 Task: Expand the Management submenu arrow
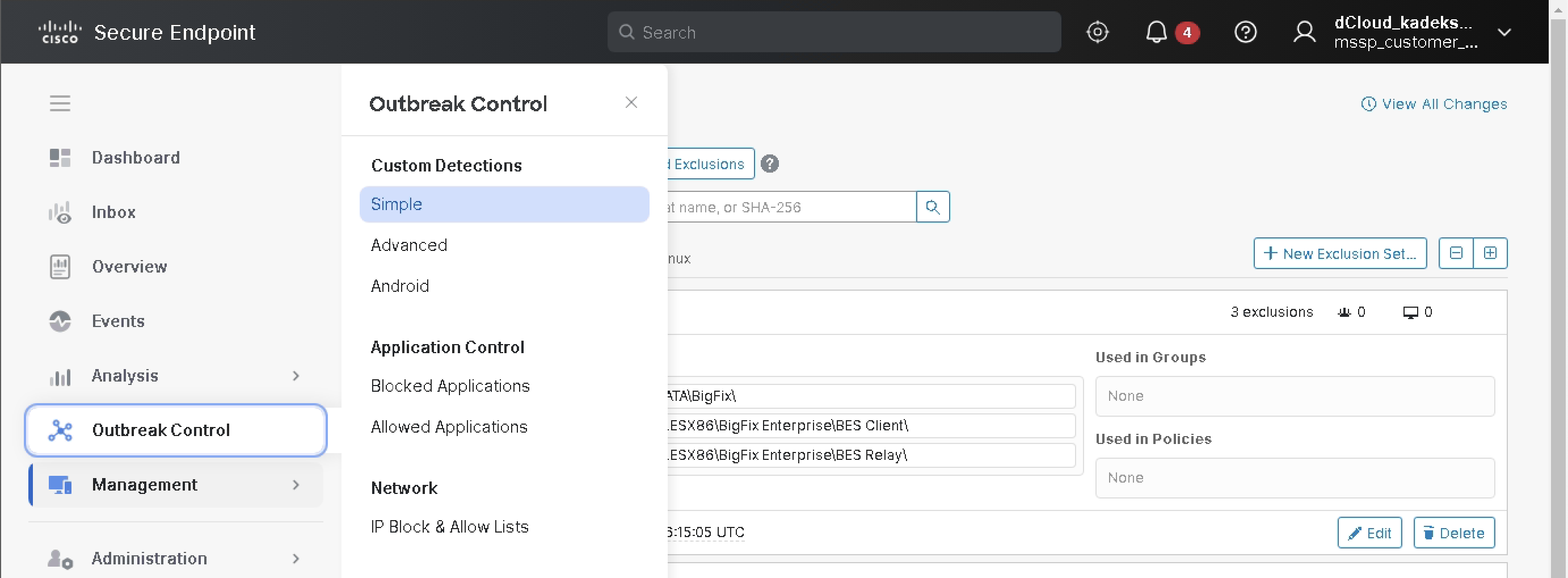(x=296, y=485)
